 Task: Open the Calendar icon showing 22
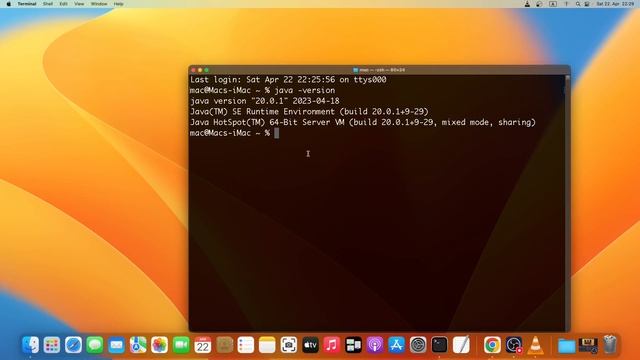202,345
